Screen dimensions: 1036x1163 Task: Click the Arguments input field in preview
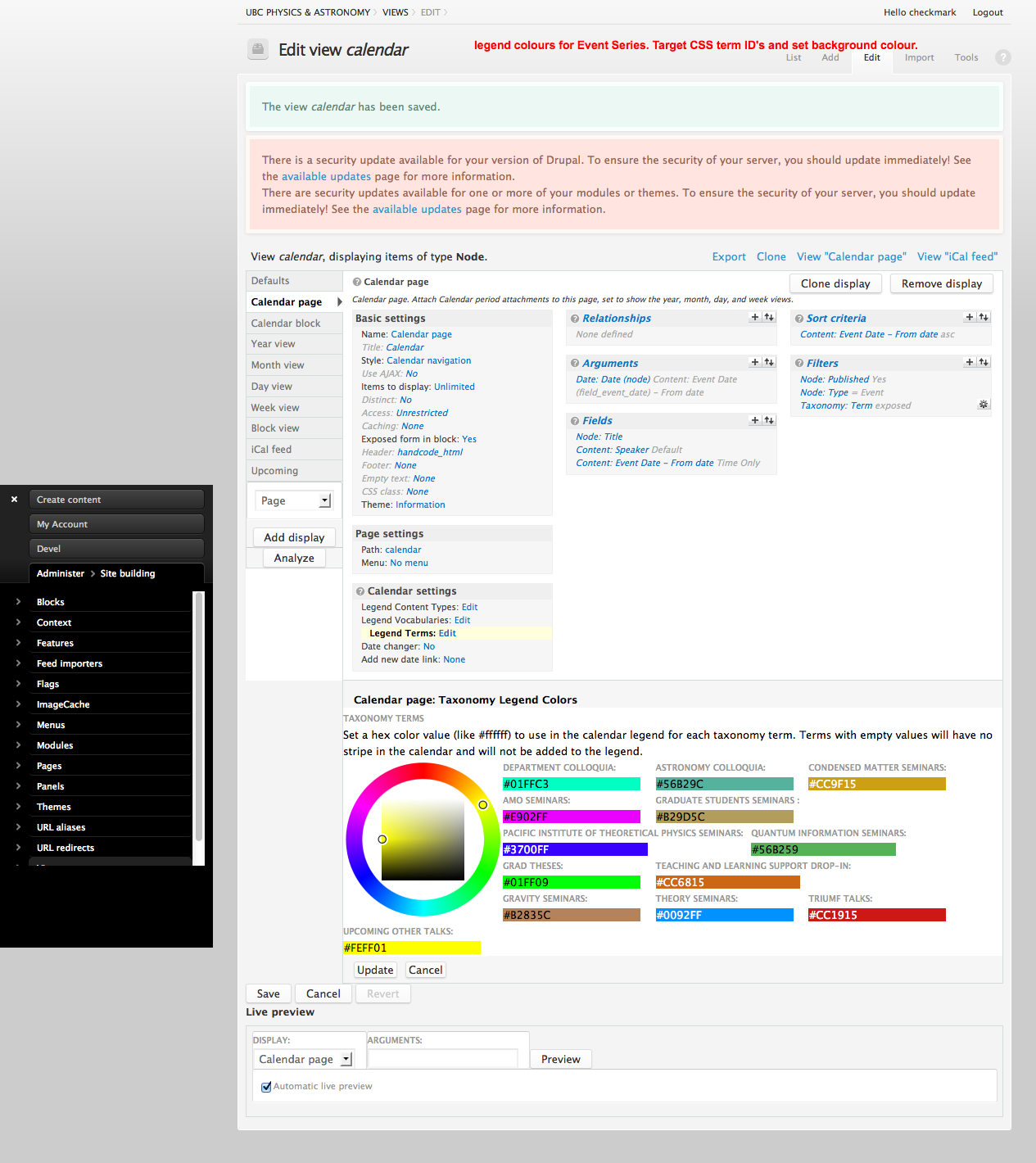pyautogui.click(x=443, y=1059)
